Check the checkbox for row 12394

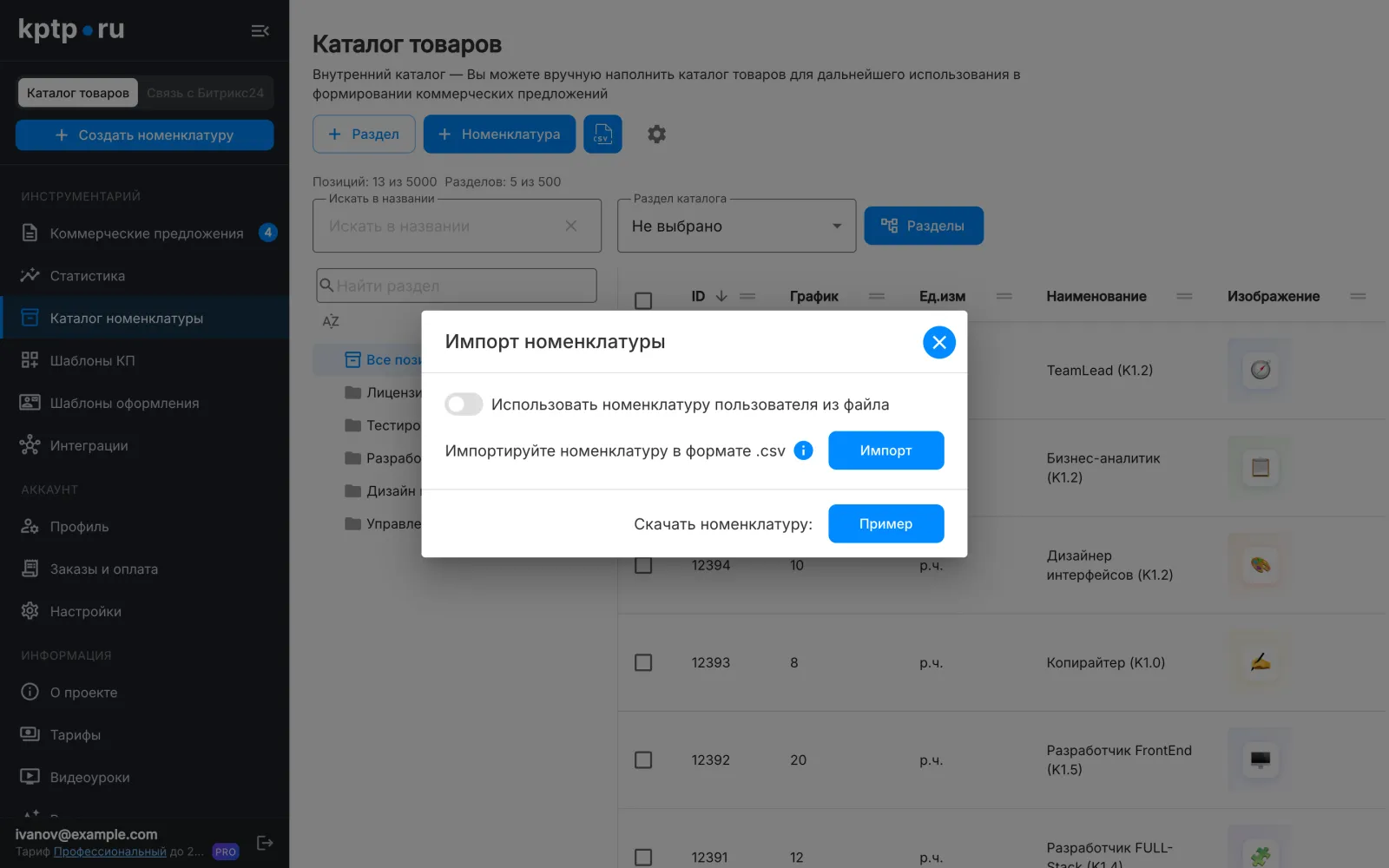coord(643,566)
